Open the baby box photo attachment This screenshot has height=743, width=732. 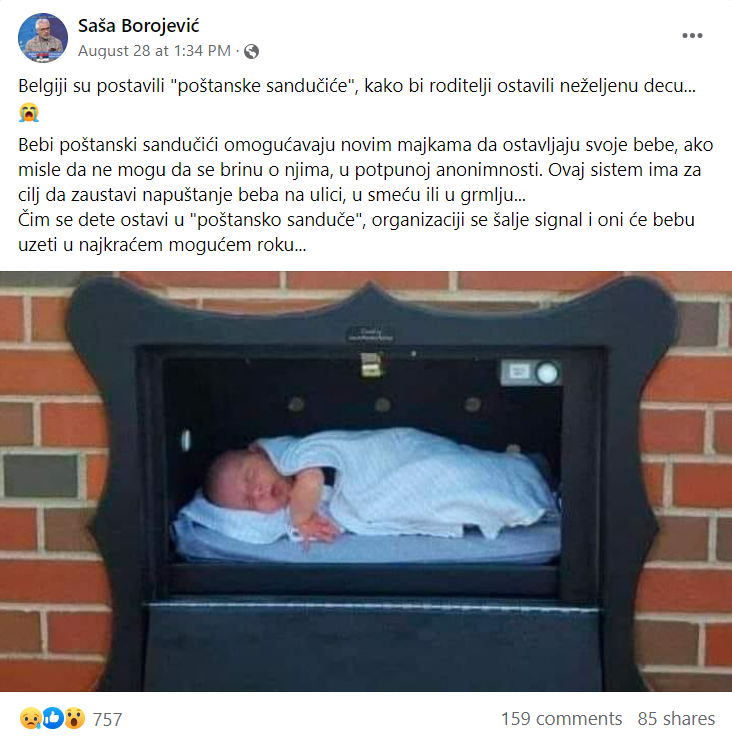366,481
